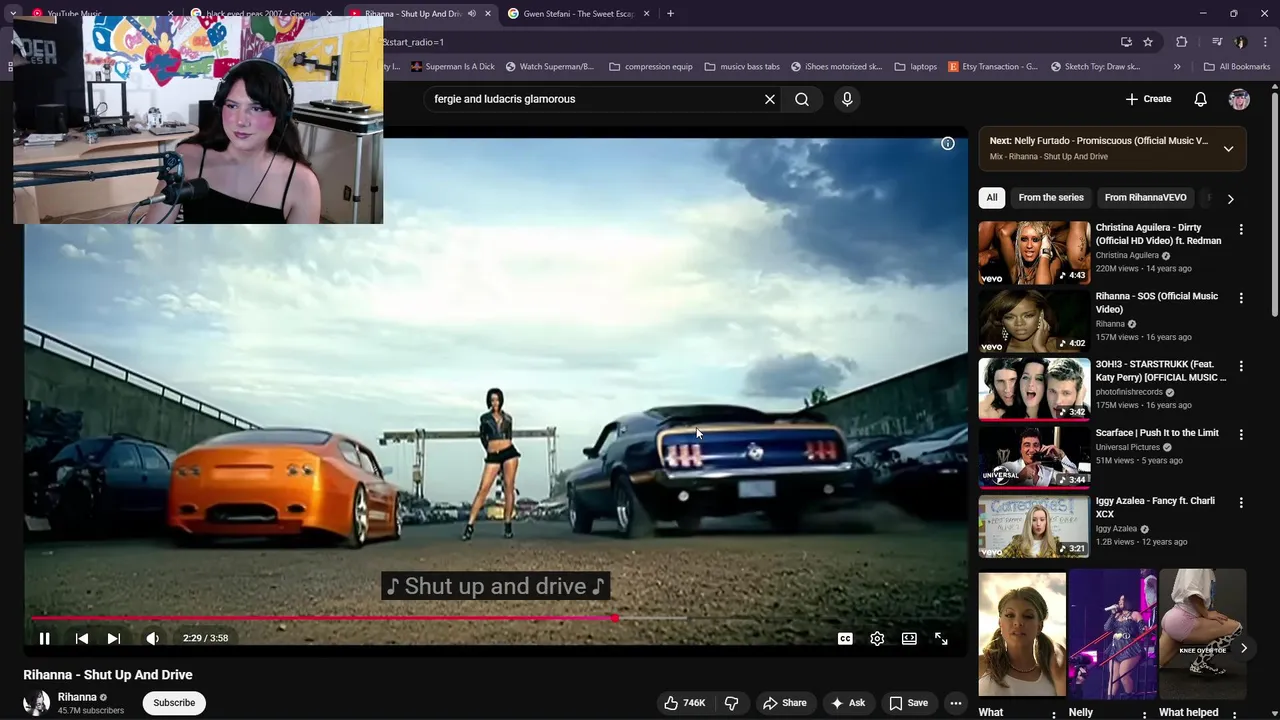Viewport: 1280px width, 720px height.
Task: Open Christina Aguilera Dirrty thumbnail
Action: pyautogui.click(x=1034, y=253)
